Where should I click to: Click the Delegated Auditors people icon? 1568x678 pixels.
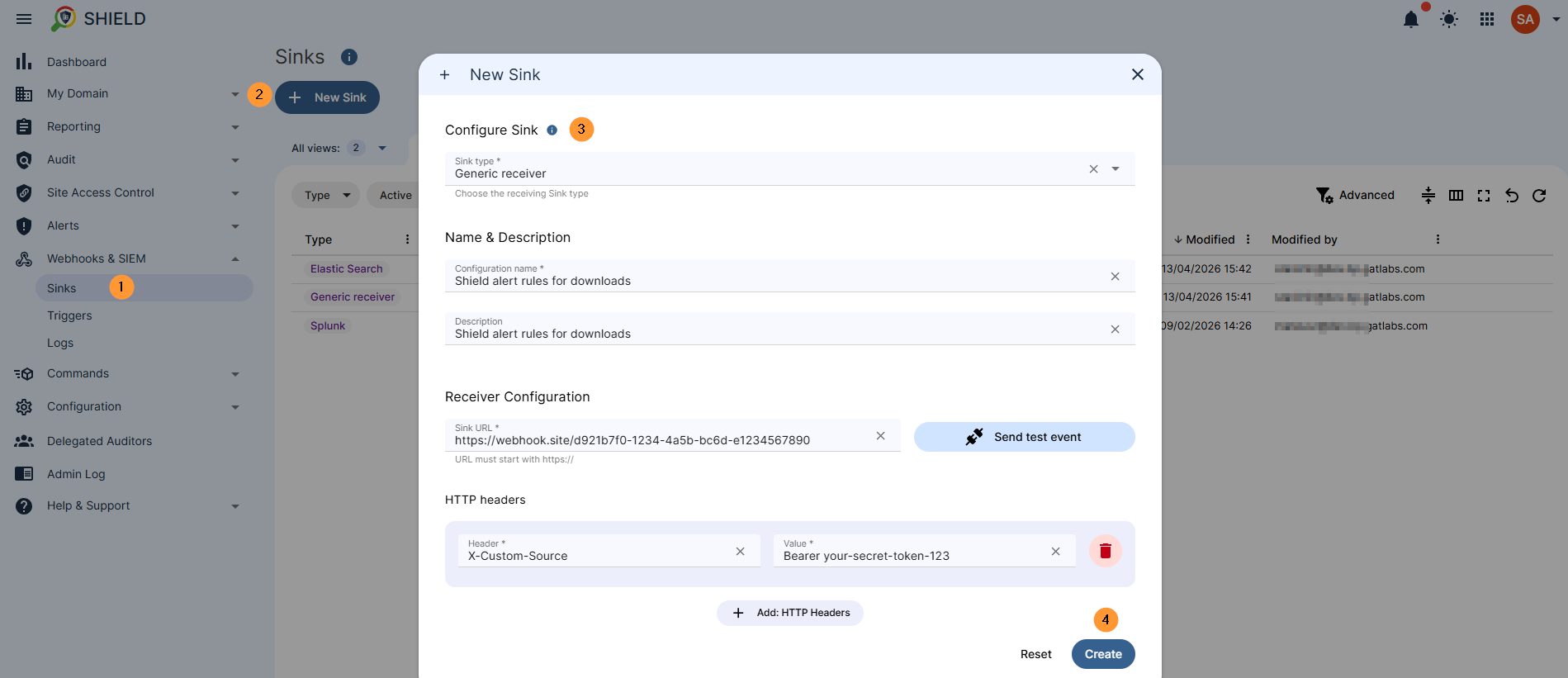tap(24, 441)
